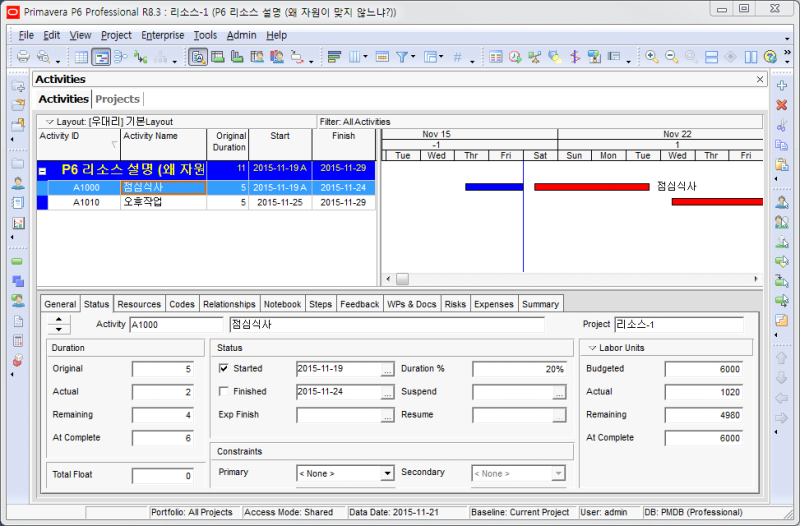Expand Layout options arrow menu
Screen dimensions: 800x526
click(x=49, y=122)
